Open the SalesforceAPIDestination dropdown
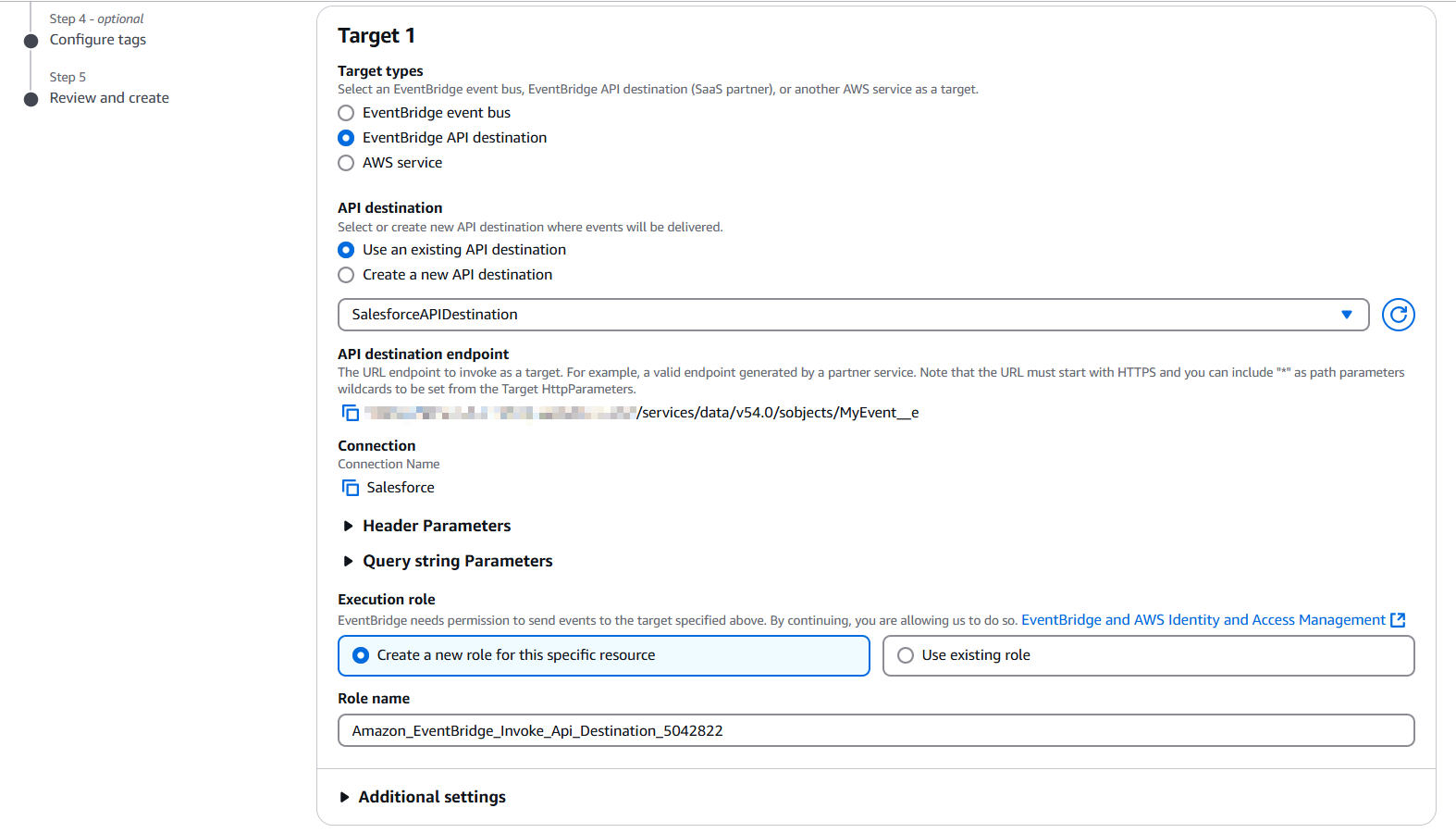 tap(852, 315)
